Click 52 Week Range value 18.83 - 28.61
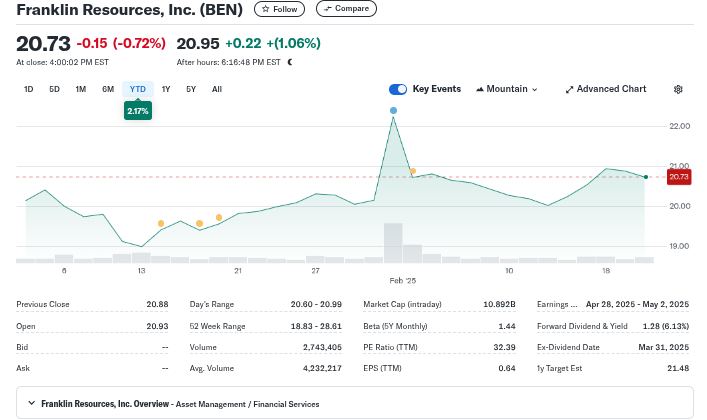 (316, 326)
